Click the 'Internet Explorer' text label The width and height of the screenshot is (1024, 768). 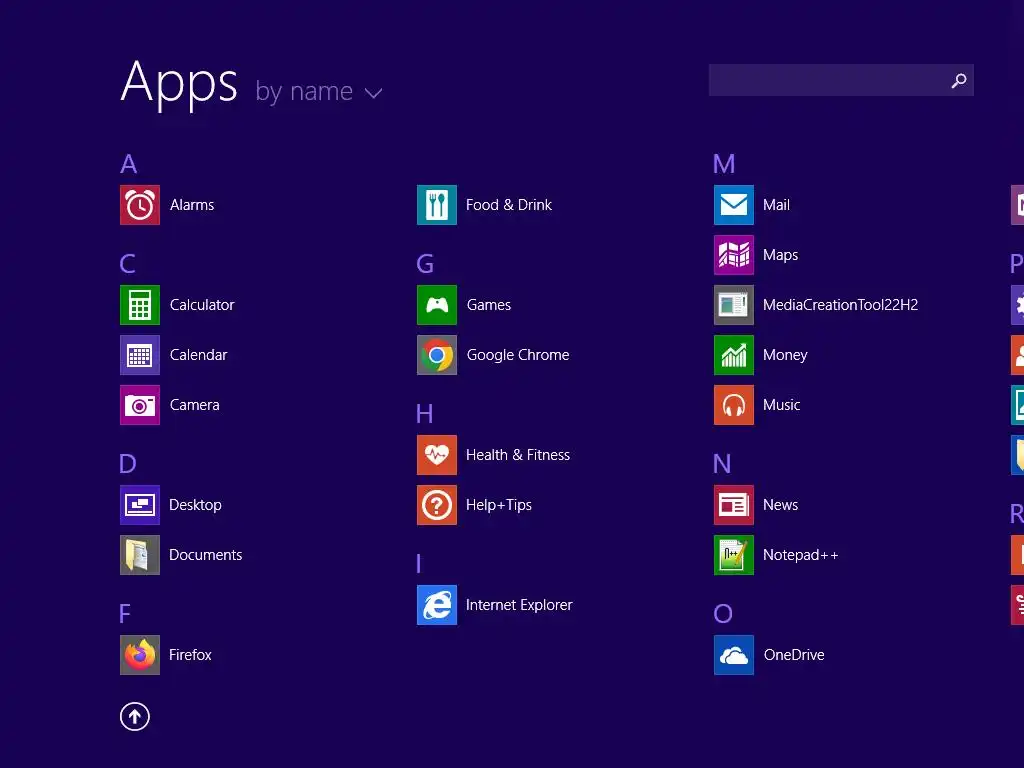(519, 605)
